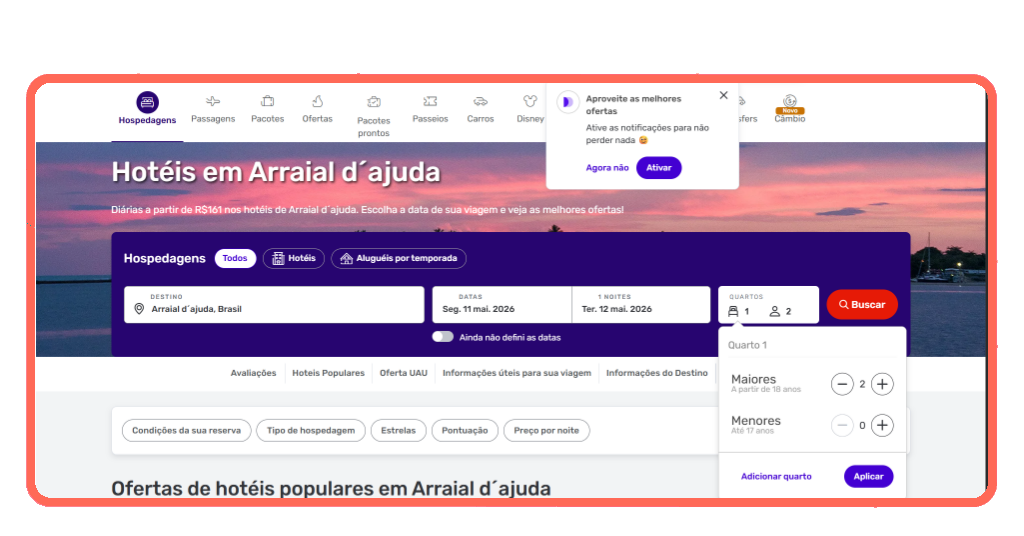Click the guests person icon
Screen dimensions: 1024x536
pyautogui.click(x=775, y=311)
